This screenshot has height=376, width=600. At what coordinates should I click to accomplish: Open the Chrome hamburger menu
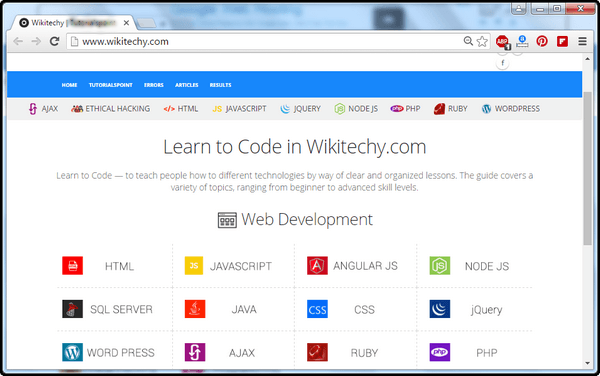tap(582, 41)
